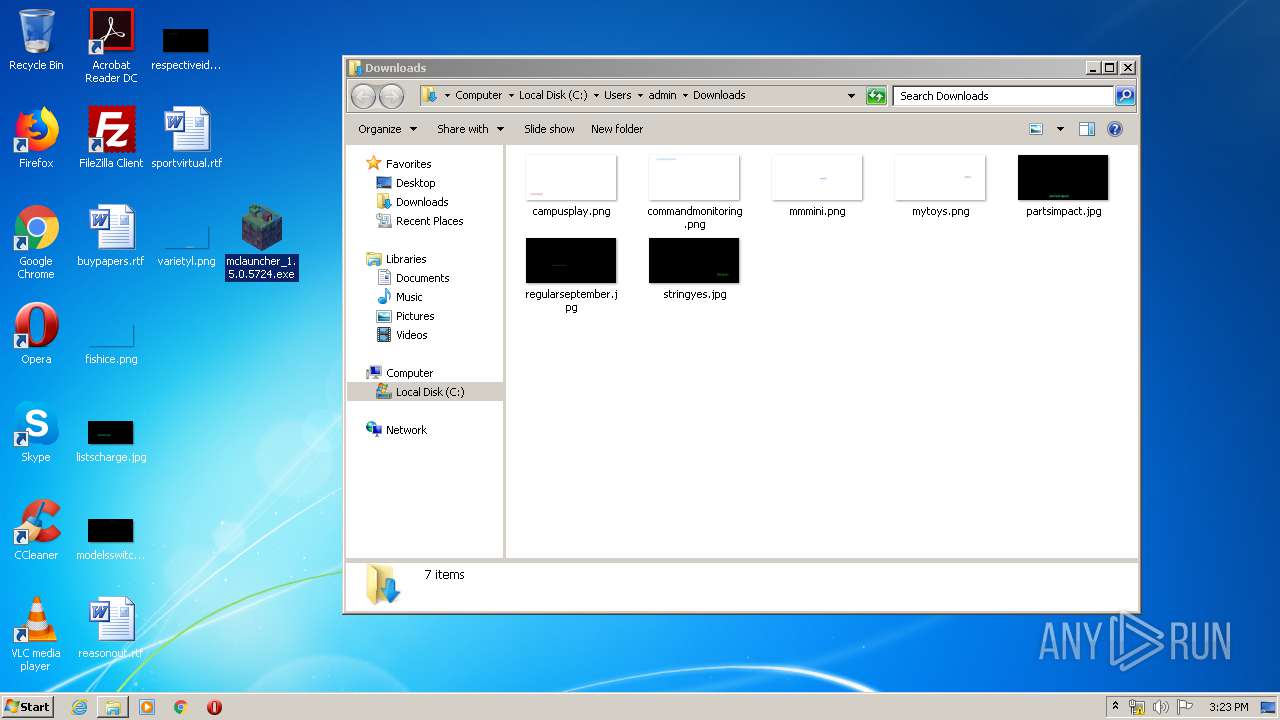Open Google Chrome desktop shortcut
Screen dimensions: 1280x720
(x=36, y=242)
